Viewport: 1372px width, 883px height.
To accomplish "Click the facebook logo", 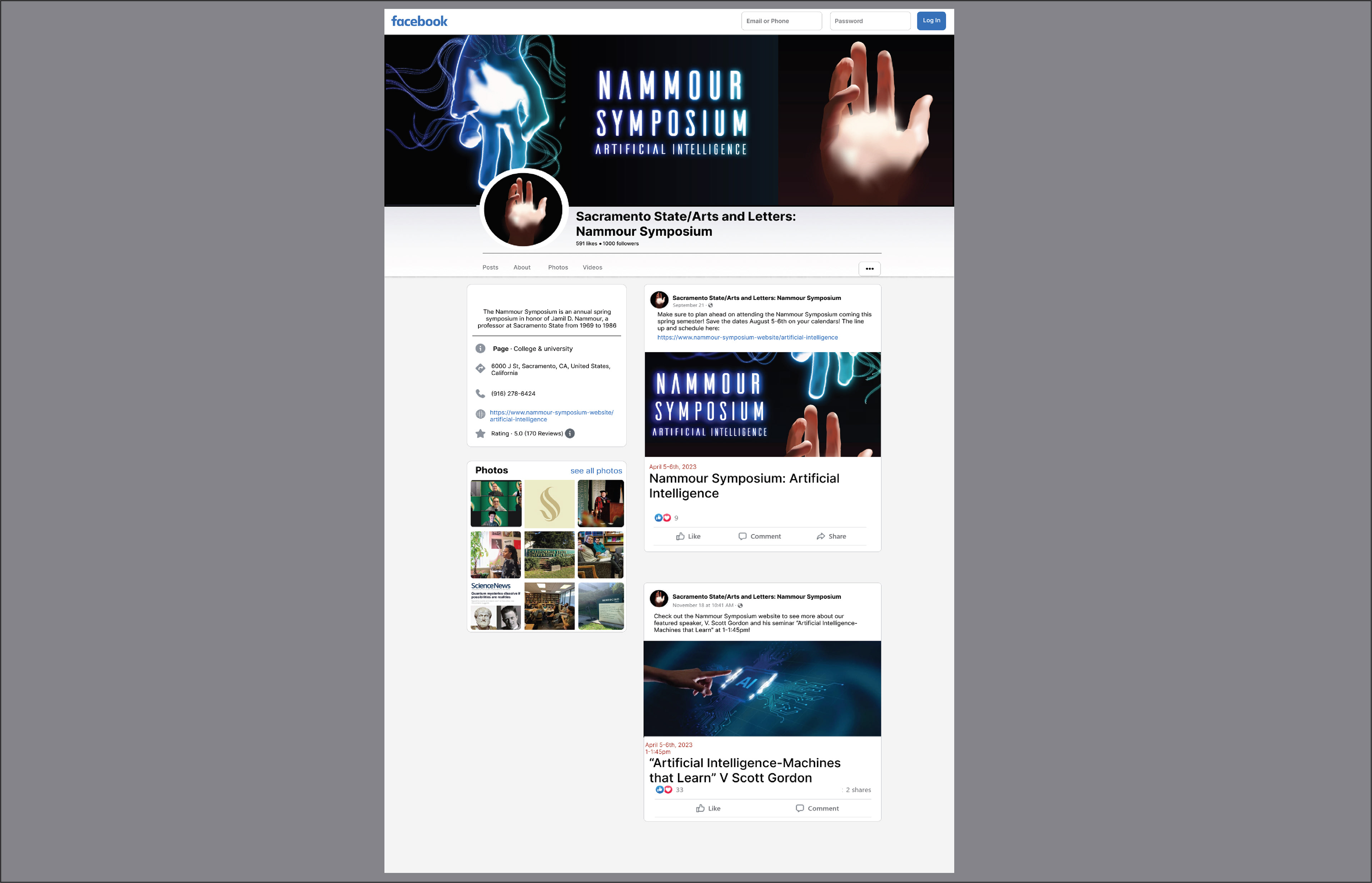I will pyautogui.click(x=419, y=21).
